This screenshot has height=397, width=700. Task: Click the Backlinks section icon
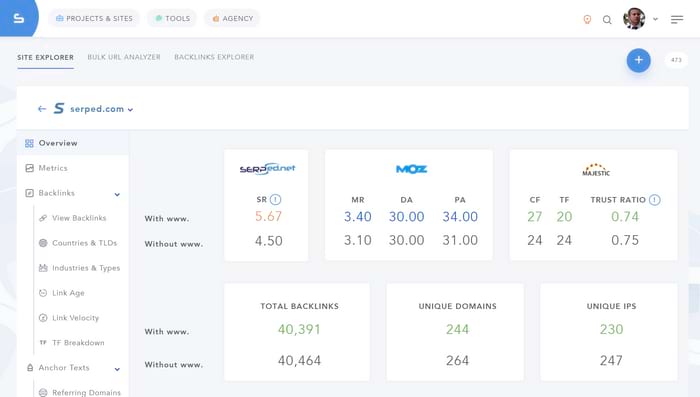pyautogui.click(x=29, y=193)
